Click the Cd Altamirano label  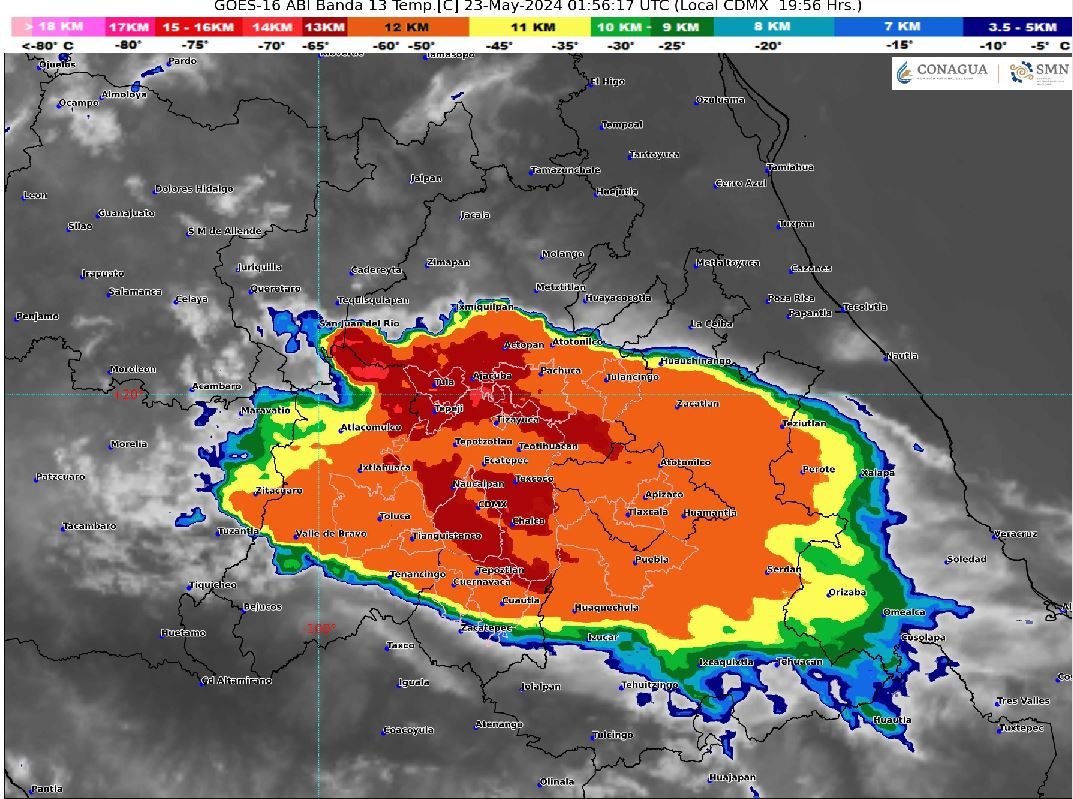pyautogui.click(x=237, y=681)
